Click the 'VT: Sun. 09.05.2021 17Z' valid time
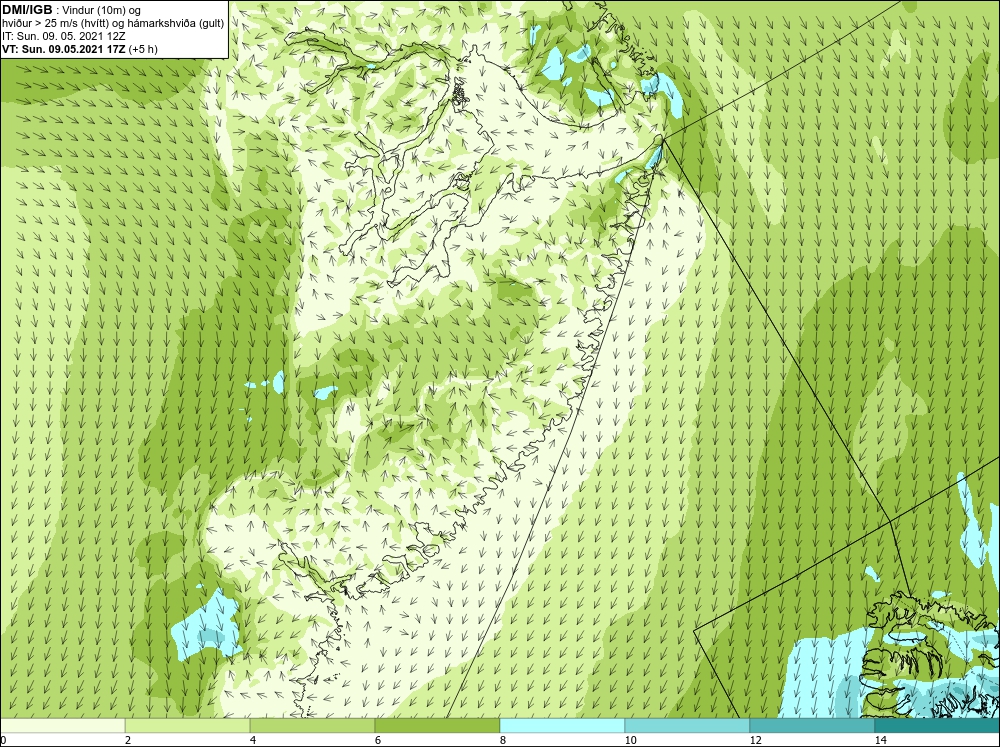This screenshot has height=747, width=1000. (x=64, y=49)
